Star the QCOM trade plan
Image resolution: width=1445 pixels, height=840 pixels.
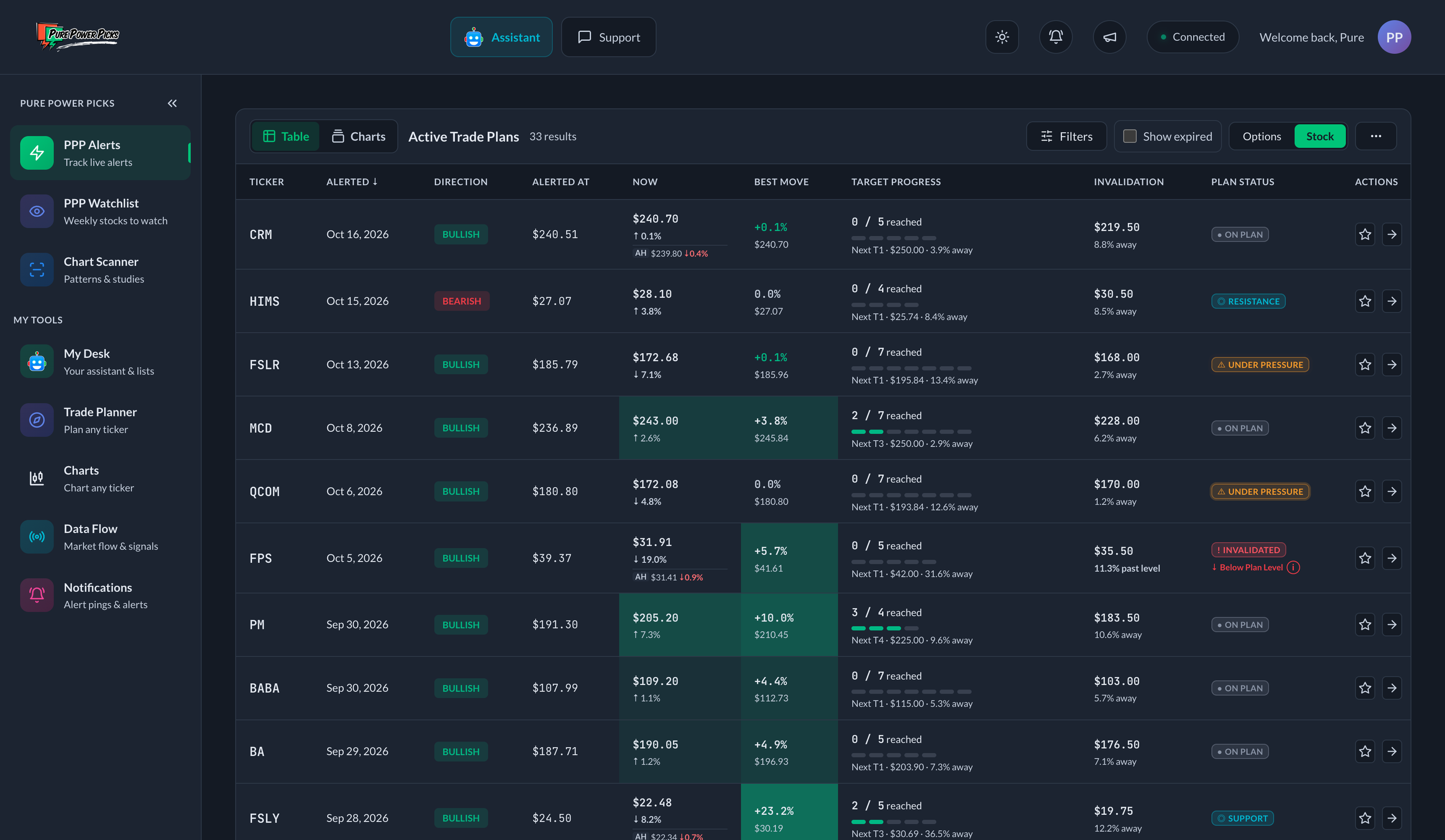pyautogui.click(x=1365, y=491)
